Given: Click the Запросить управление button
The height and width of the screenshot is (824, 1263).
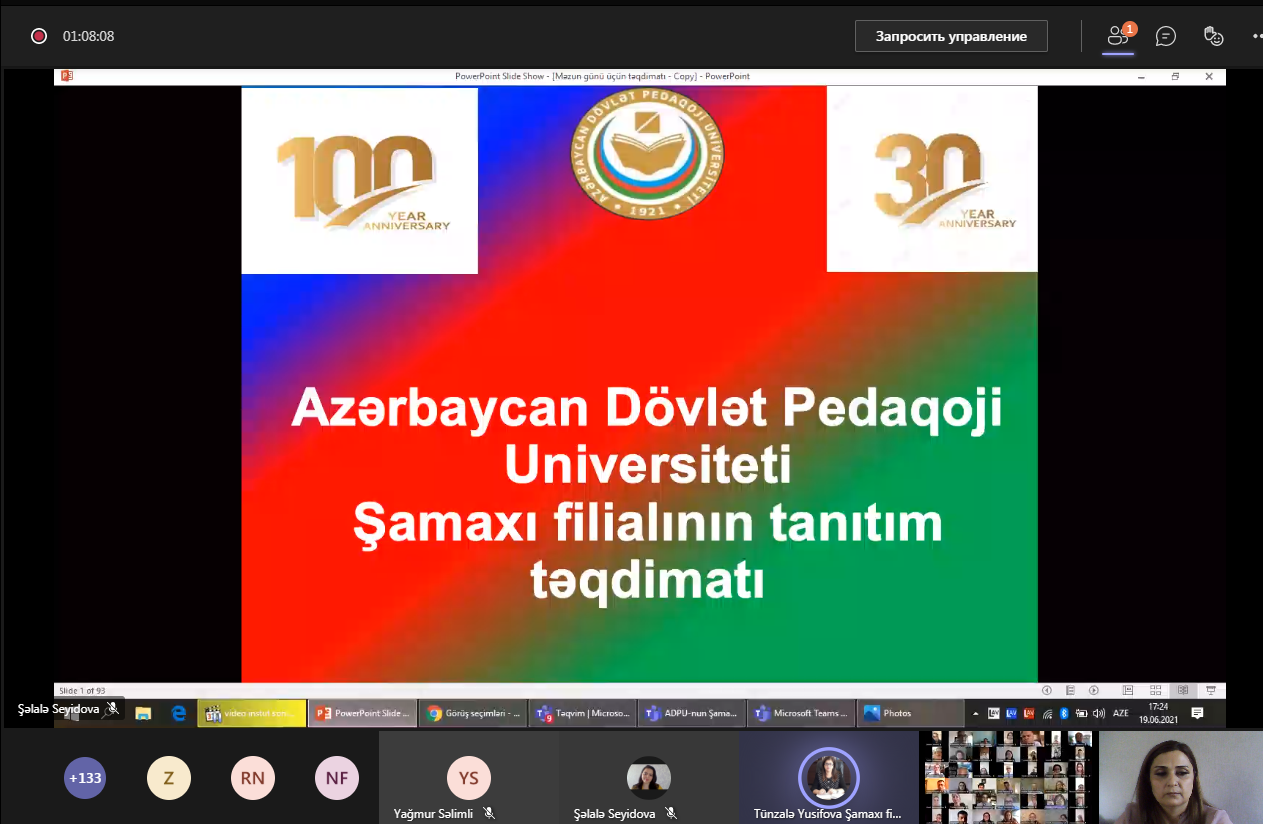Looking at the screenshot, I should tap(951, 36).
